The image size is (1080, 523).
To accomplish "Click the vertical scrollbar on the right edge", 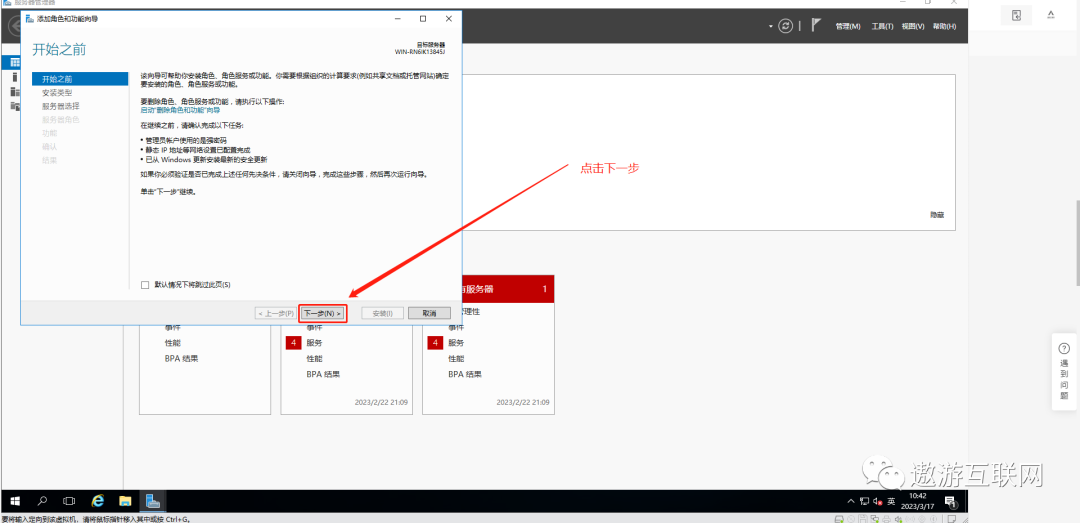I will [1077, 242].
